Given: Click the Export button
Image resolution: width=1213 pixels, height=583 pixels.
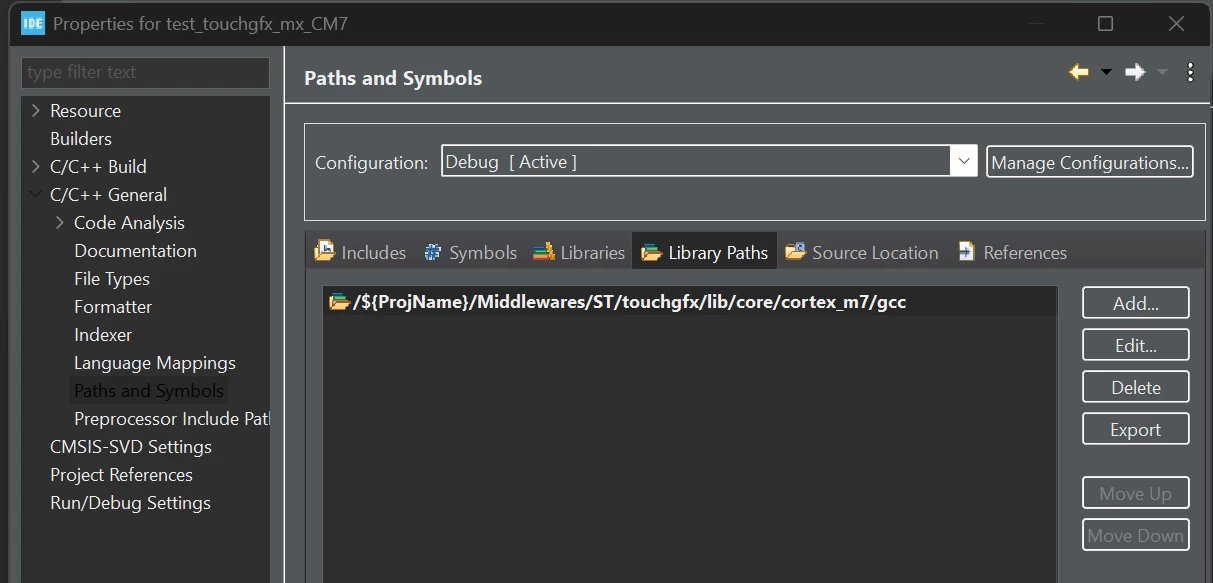Looking at the screenshot, I should pos(1136,429).
